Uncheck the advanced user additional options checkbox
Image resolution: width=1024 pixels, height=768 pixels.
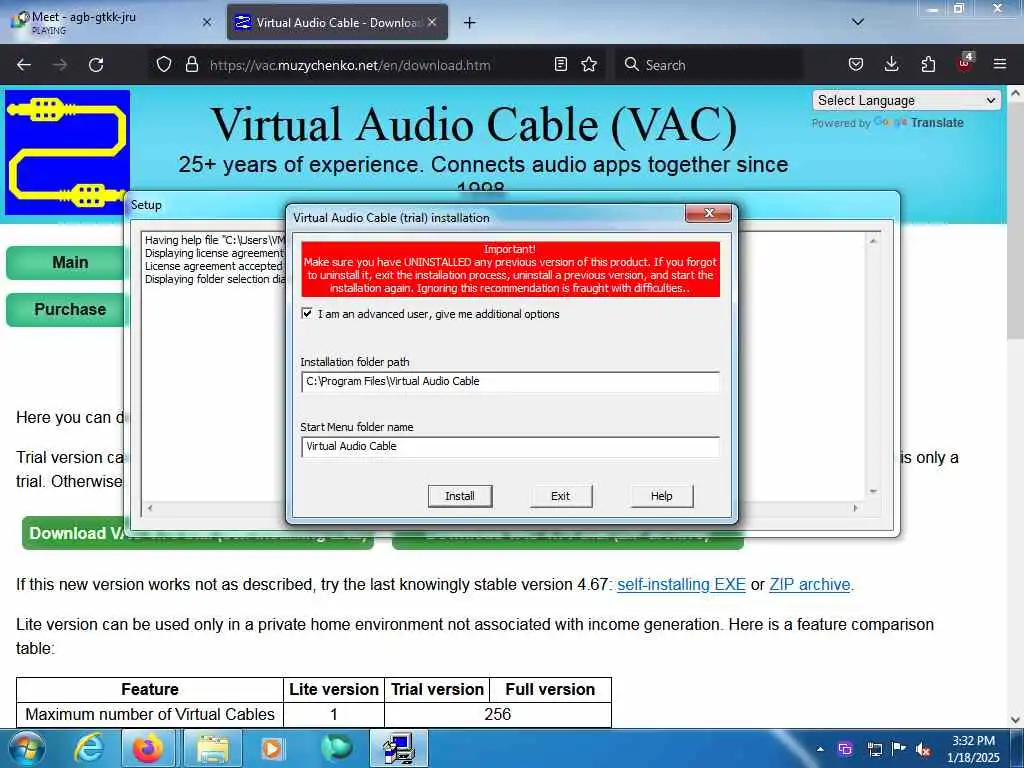[x=307, y=313]
